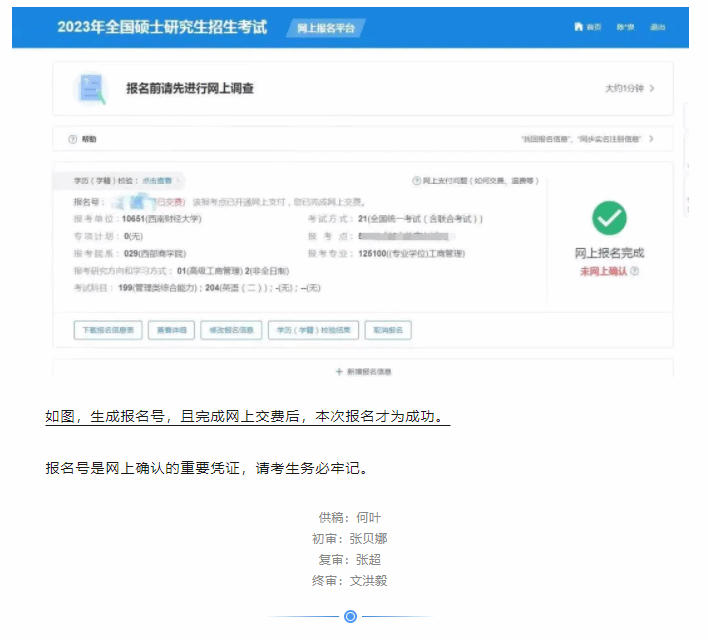708x640 pixels.
Task: Click the 修改报名信息 button
Action: pos(231,330)
